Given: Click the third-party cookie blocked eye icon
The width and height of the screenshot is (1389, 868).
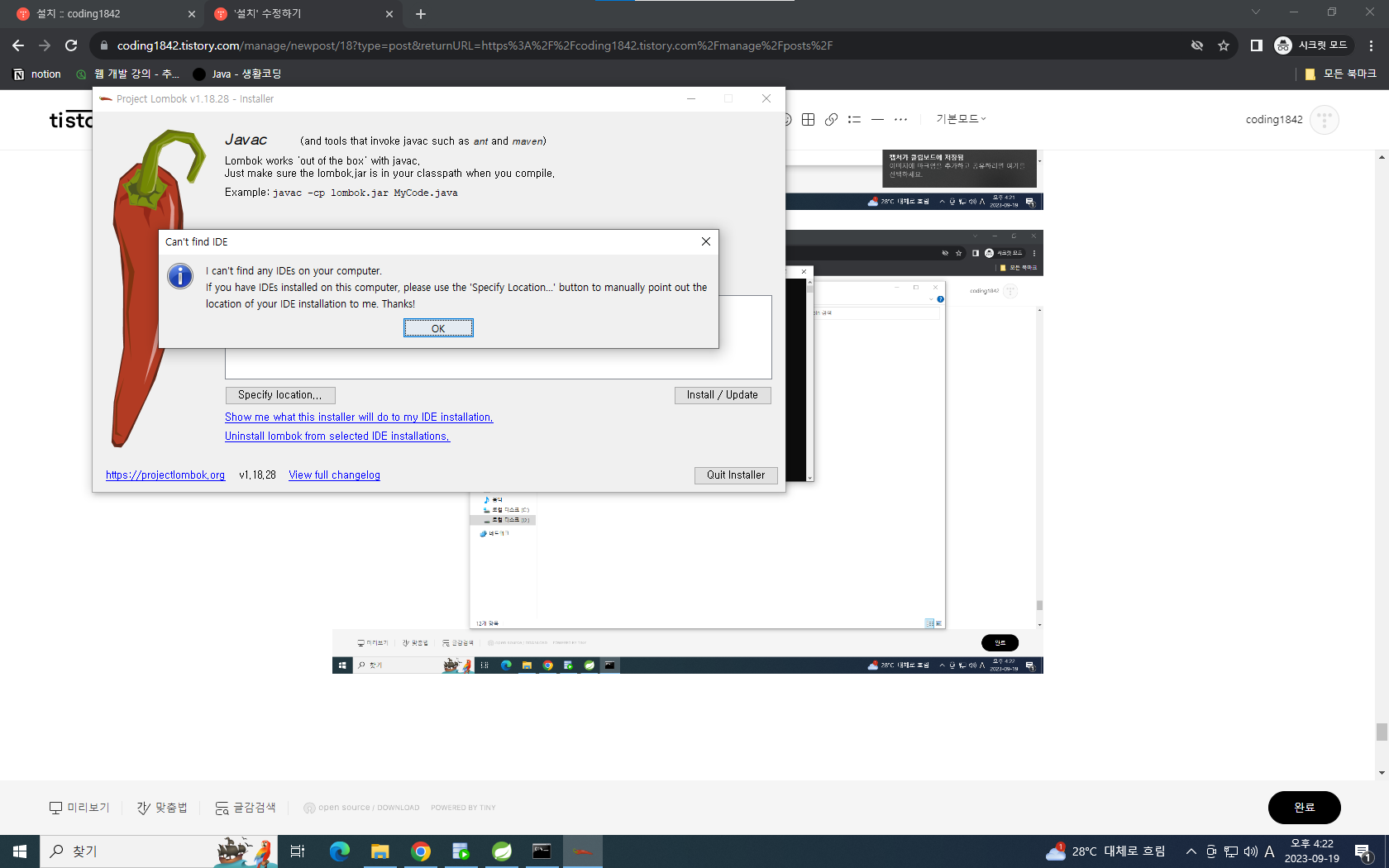Looking at the screenshot, I should tap(1197, 45).
